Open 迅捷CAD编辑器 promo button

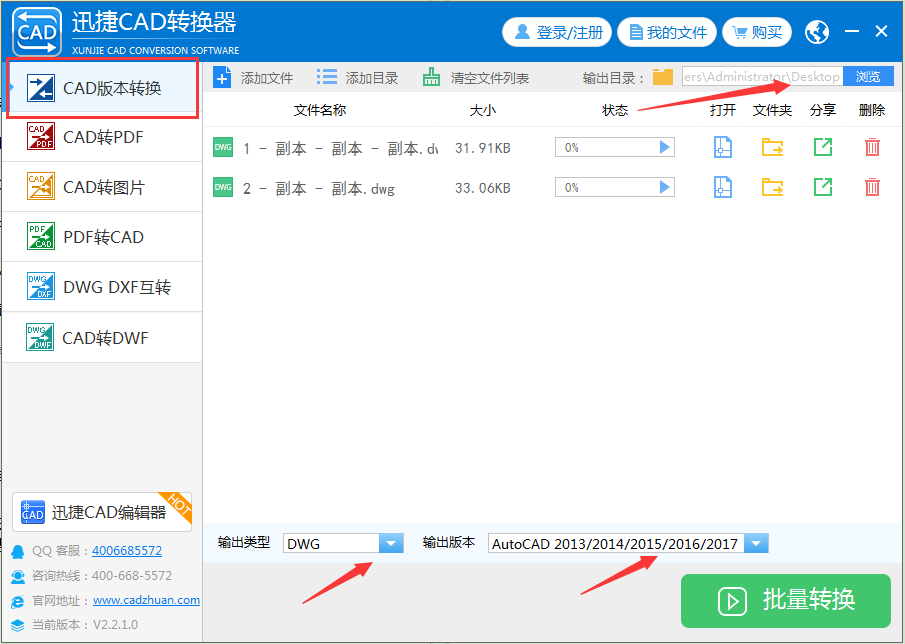pos(102,512)
